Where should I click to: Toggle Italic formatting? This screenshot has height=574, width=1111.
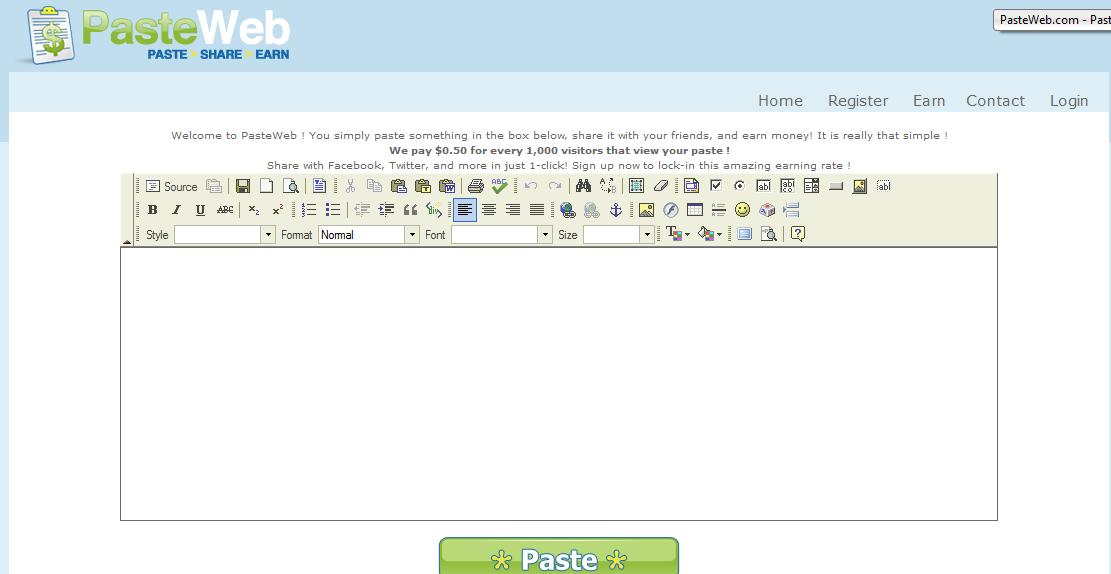[x=176, y=210]
